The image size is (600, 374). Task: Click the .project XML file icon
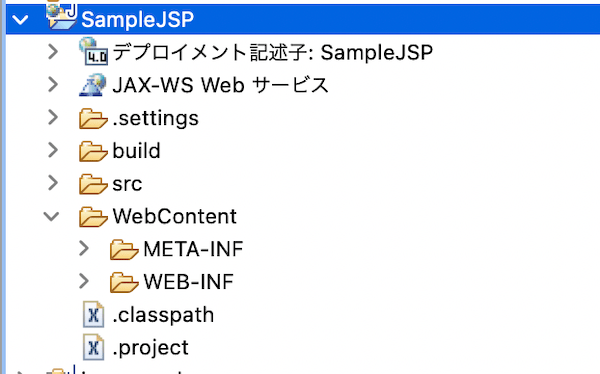tap(93, 348)
